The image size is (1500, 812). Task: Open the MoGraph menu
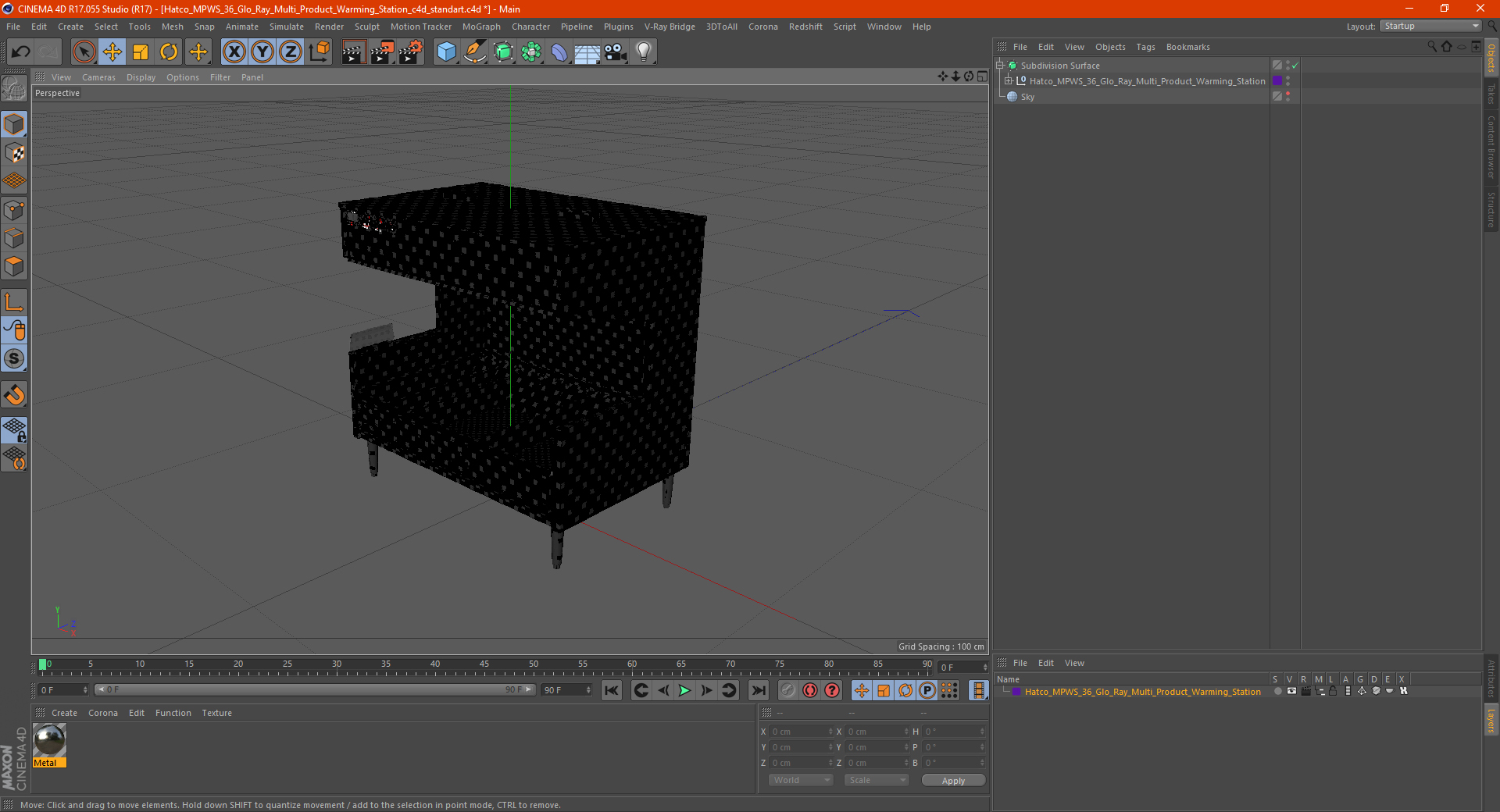[x=481, y=27]
